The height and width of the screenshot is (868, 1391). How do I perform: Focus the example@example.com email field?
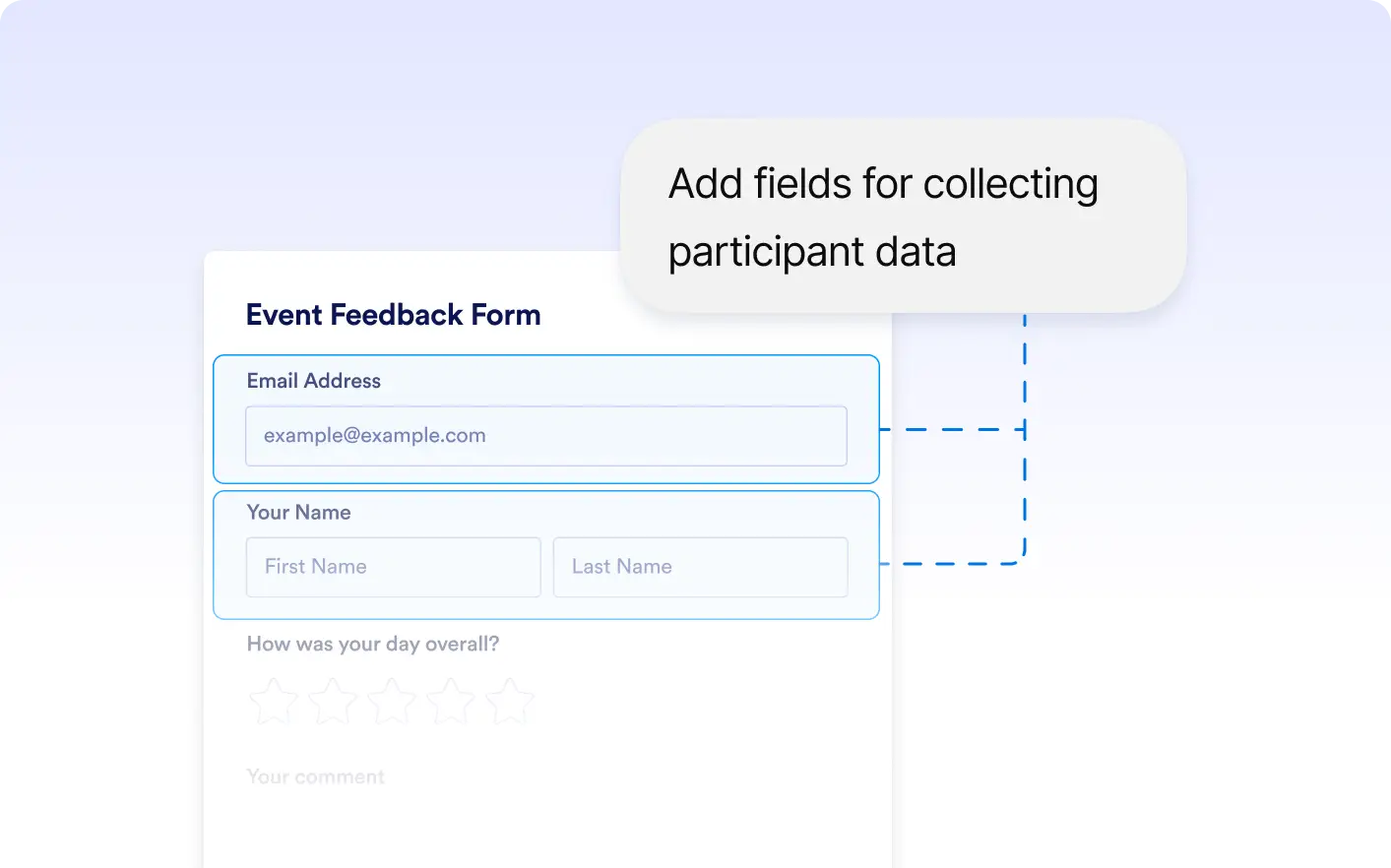tap(546, 436)
